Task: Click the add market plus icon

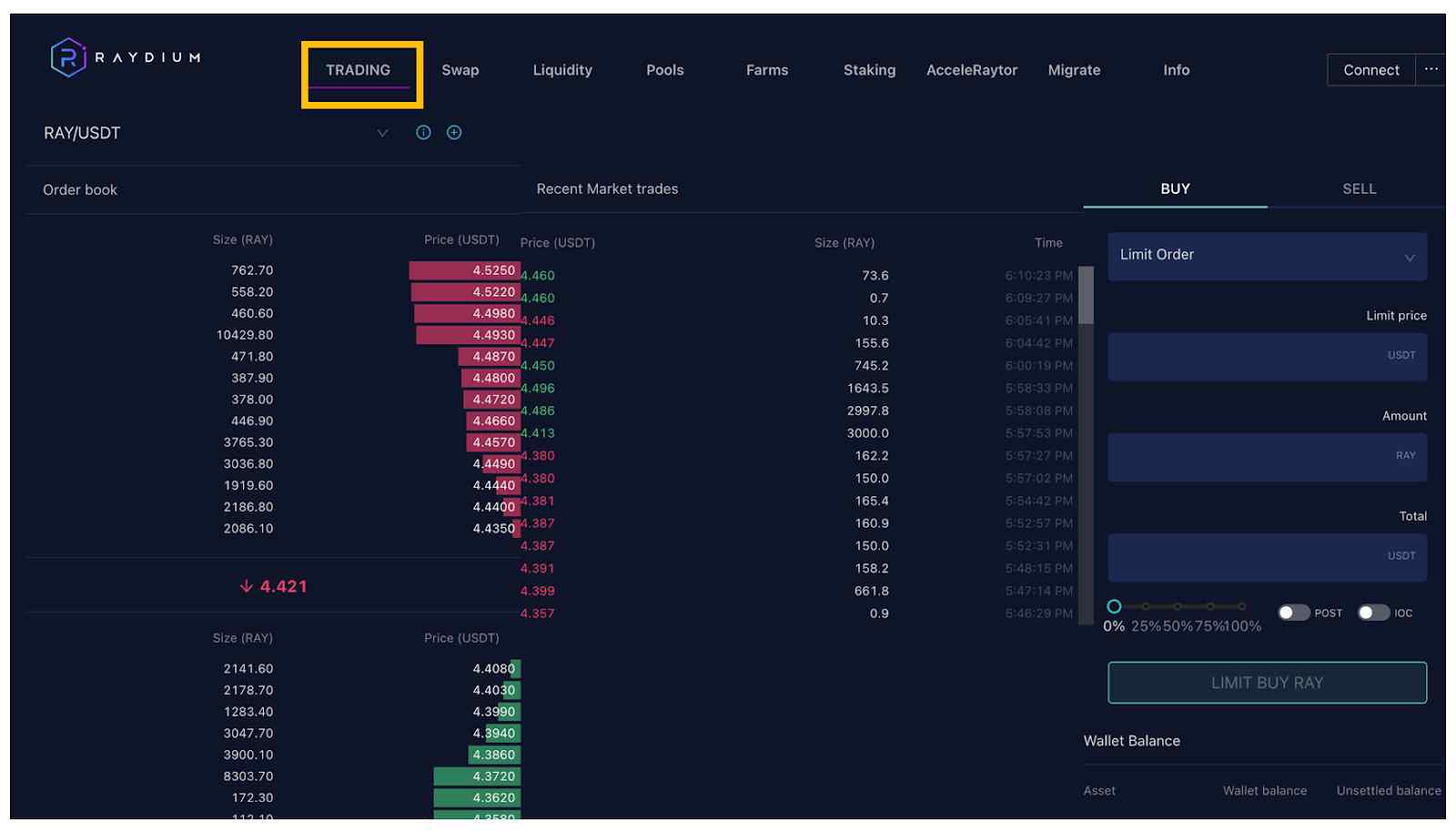Action: tap(454, 133)
